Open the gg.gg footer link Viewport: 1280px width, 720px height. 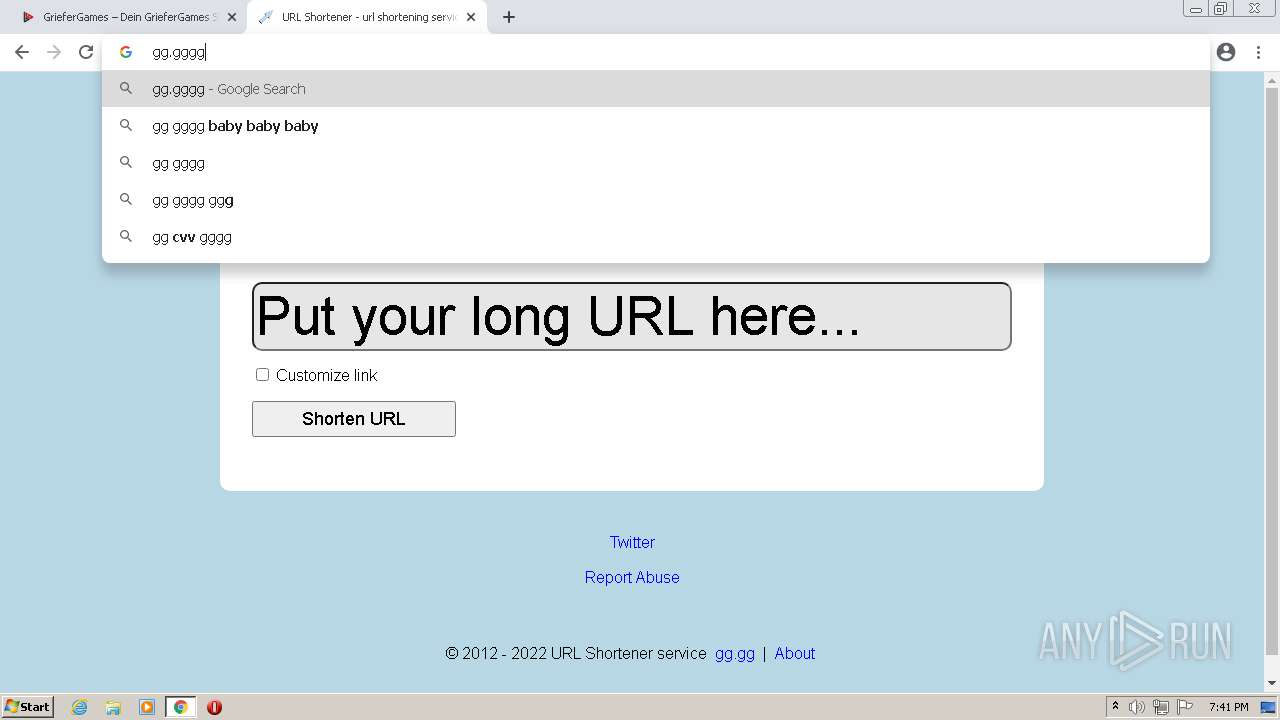(x=735, y=653)
